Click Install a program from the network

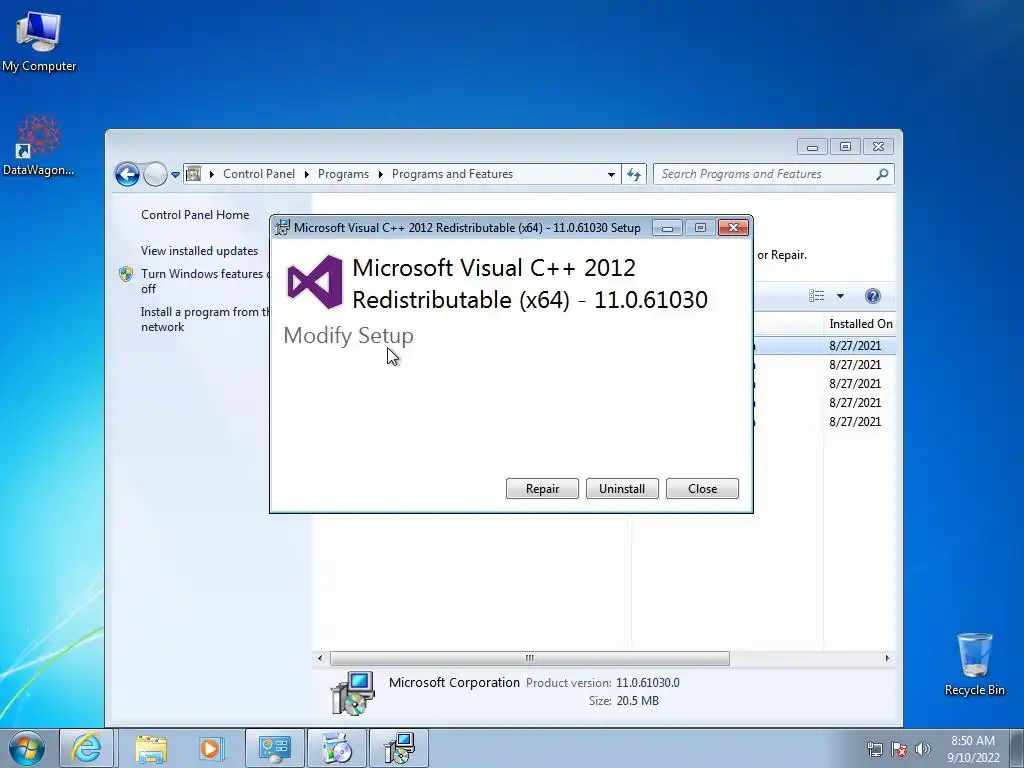tap(205, 319)
